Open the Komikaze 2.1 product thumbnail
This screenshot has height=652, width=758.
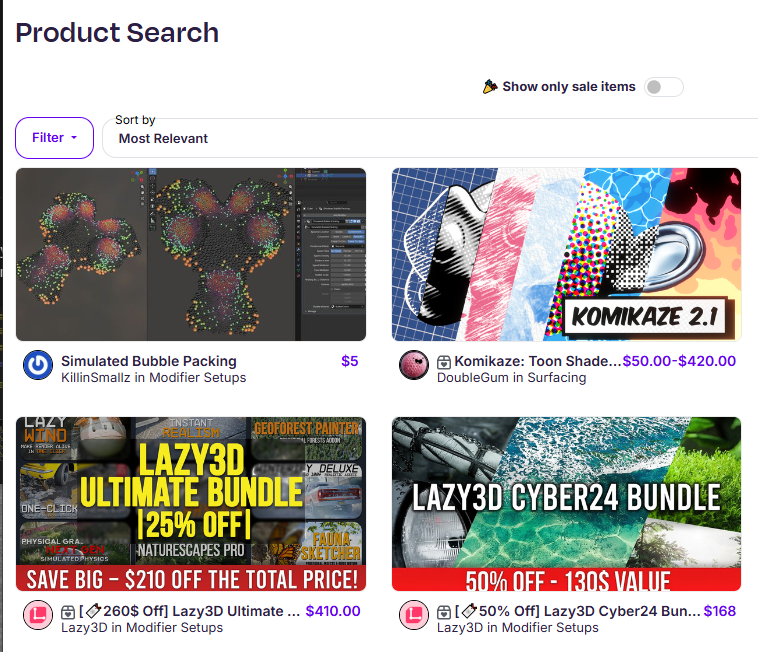tap(566, 254)
